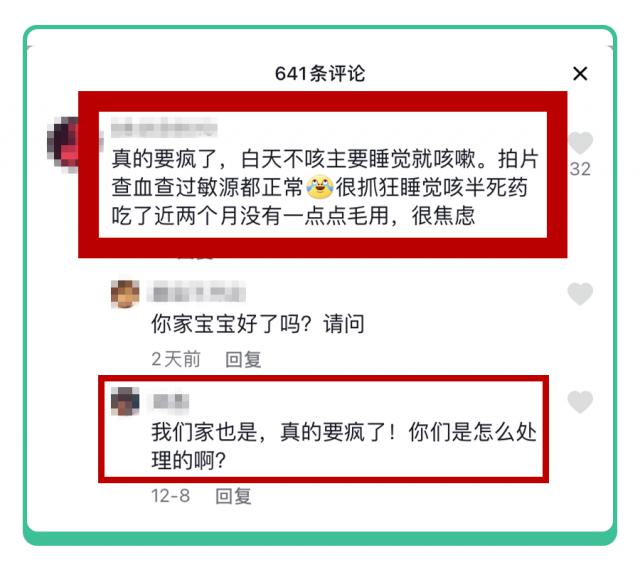The image size is (640, 570).
Task: Tap 回复 next to 2天前
Action: [x=243, y=360]
